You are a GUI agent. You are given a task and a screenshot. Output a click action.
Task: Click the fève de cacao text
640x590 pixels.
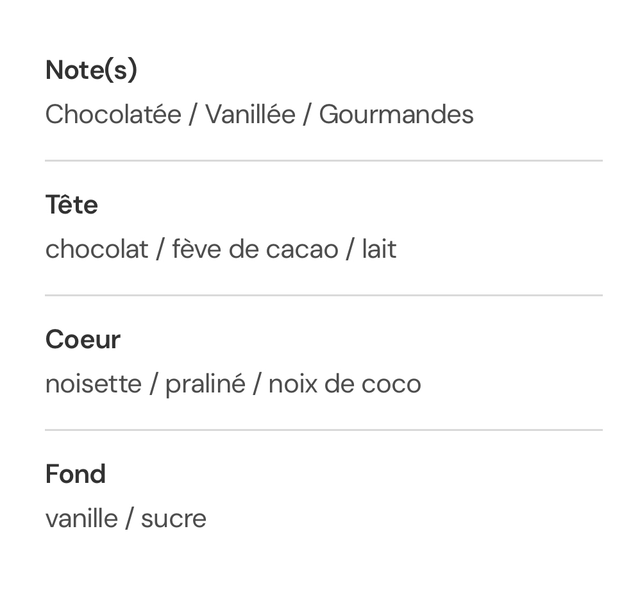tap(255, 249)
